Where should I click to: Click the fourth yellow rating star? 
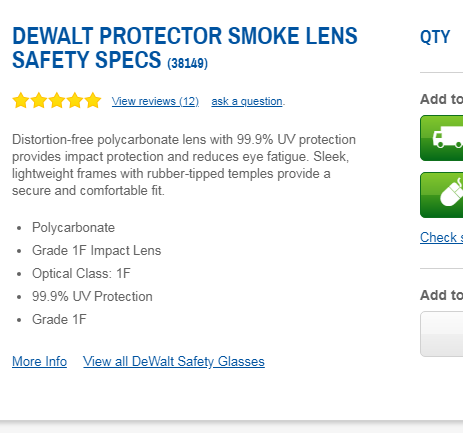tap(75, 100)
